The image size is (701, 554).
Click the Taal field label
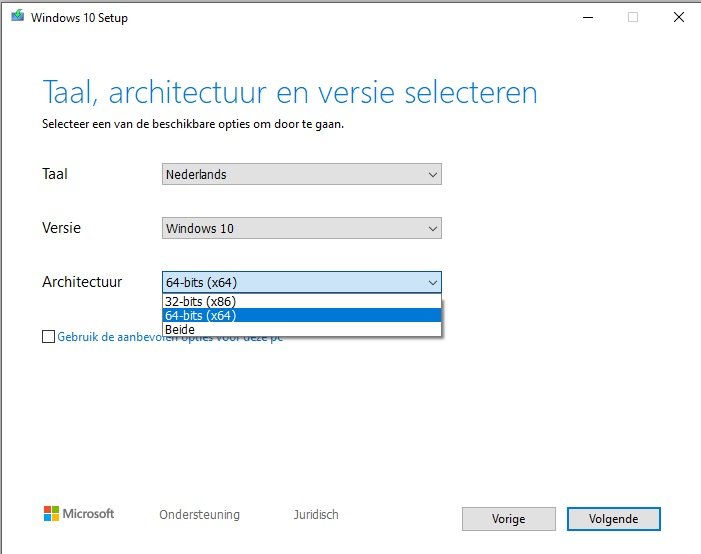(55, 173)
